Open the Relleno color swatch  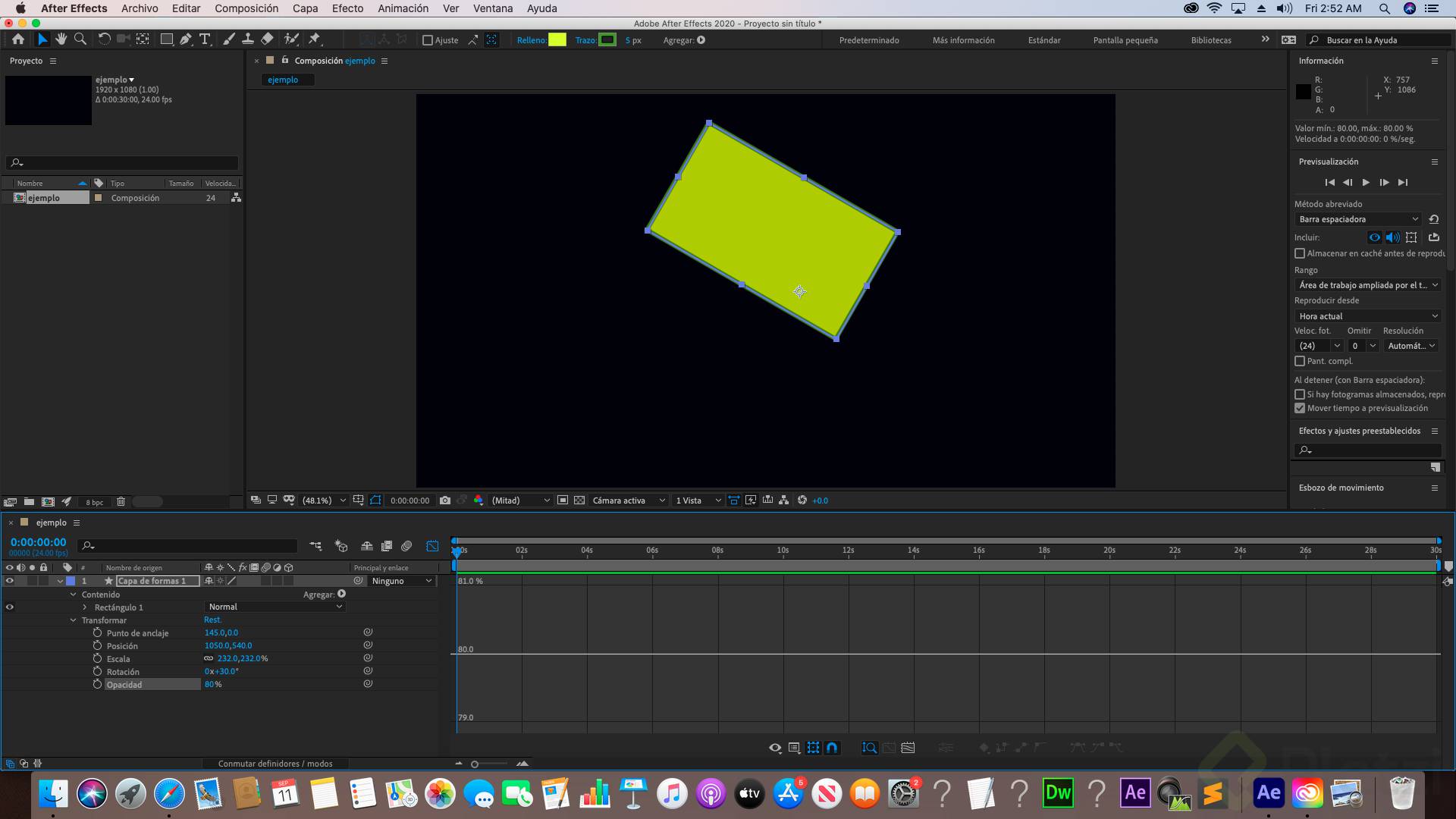[x=558, y=40]
